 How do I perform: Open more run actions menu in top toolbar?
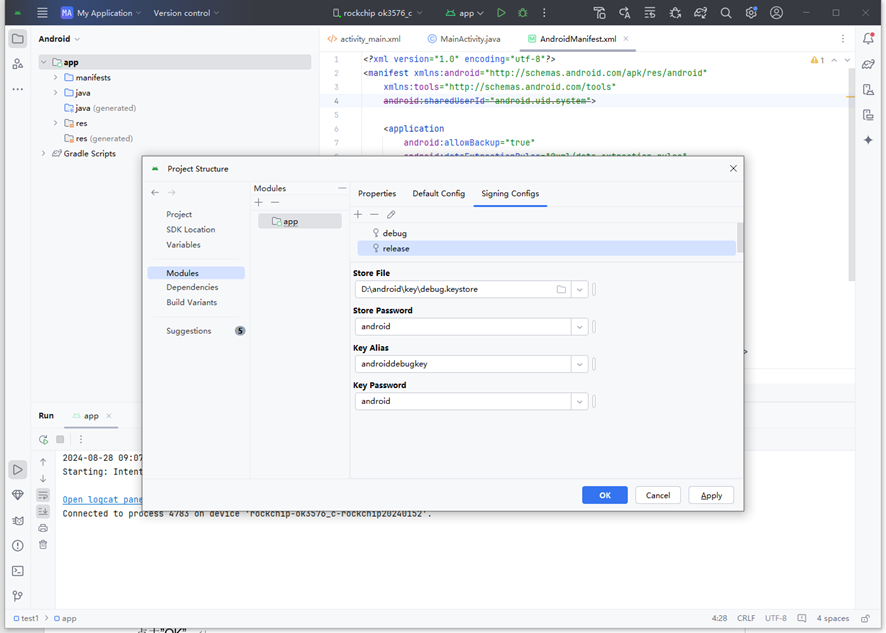click(x=544, y=12)
